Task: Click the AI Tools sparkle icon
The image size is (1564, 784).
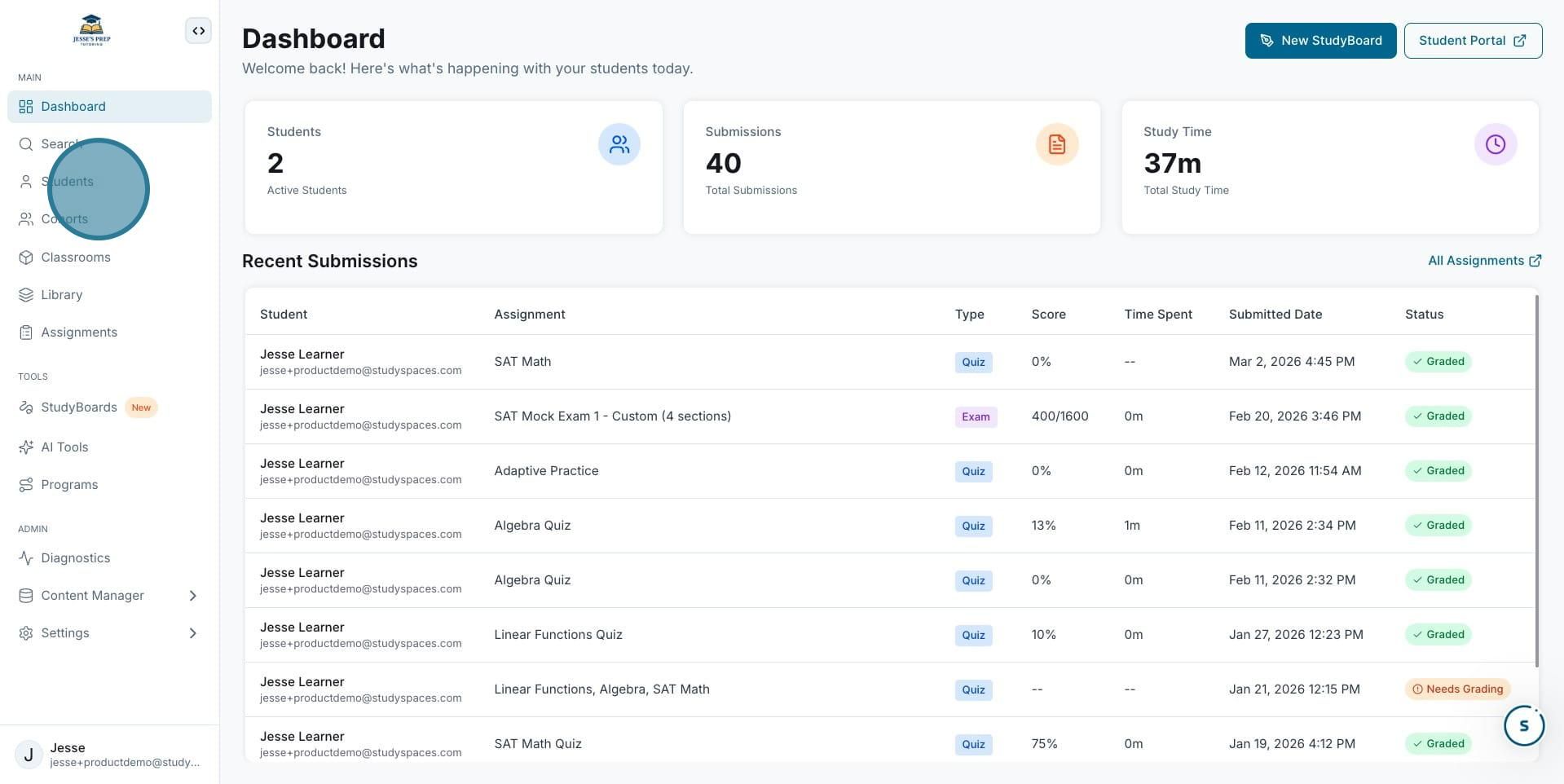Action: tap(26, 447)
